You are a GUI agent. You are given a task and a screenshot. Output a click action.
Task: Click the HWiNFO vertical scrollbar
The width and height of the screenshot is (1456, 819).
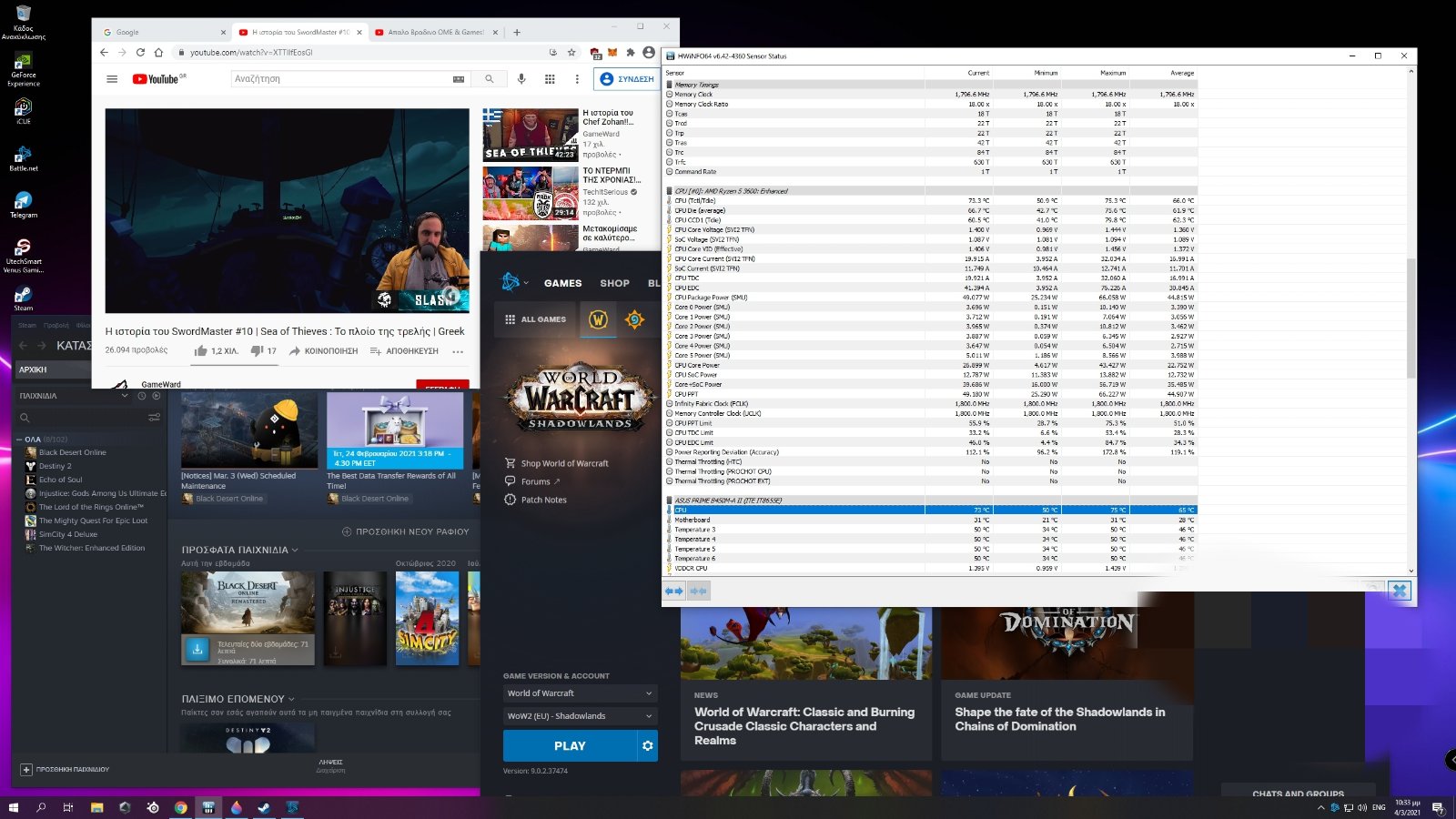click(1411, 318)
